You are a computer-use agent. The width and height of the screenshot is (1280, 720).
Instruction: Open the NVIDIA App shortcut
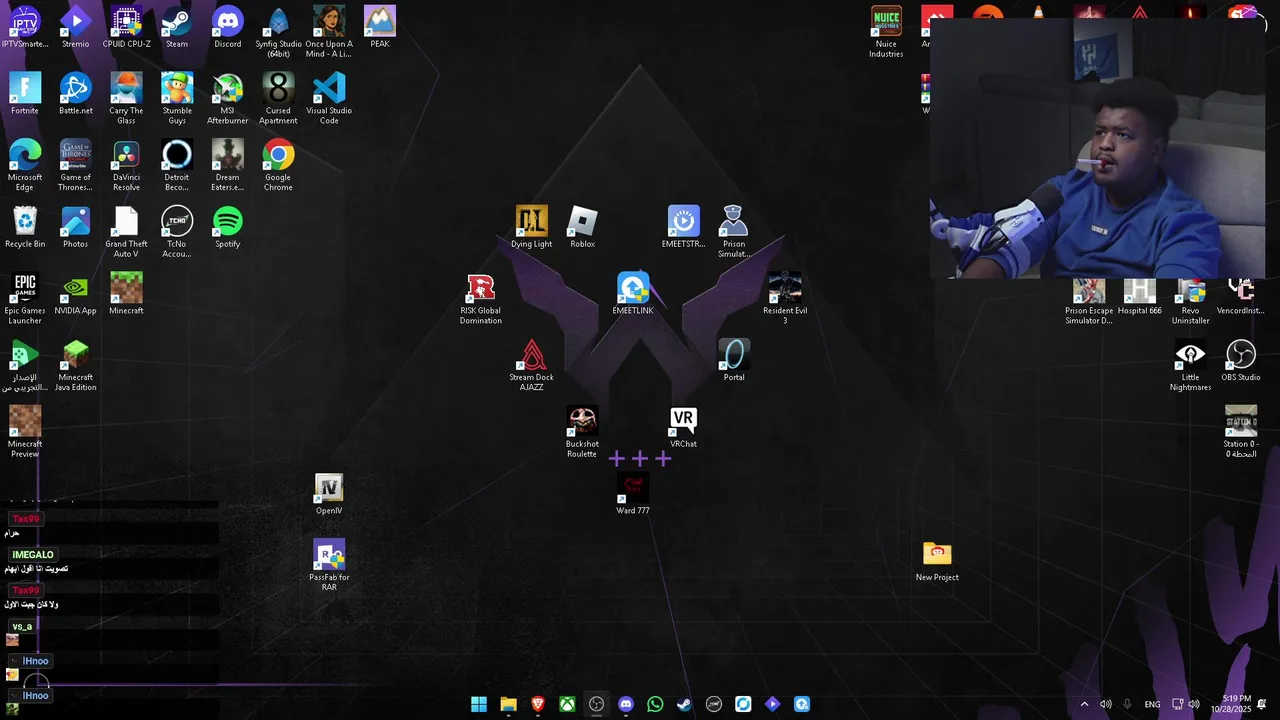[x=75, y=294]
